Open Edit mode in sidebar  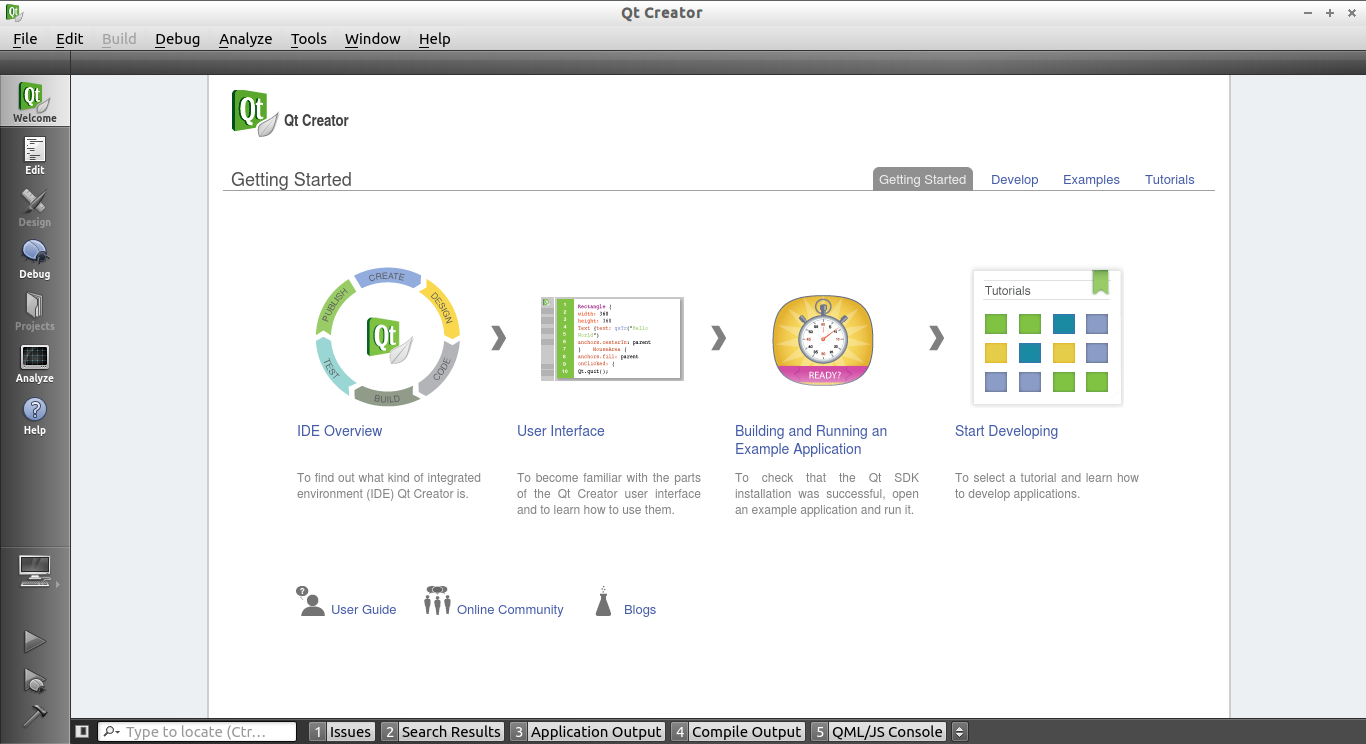pyautogui.click(x=35, y=154)
